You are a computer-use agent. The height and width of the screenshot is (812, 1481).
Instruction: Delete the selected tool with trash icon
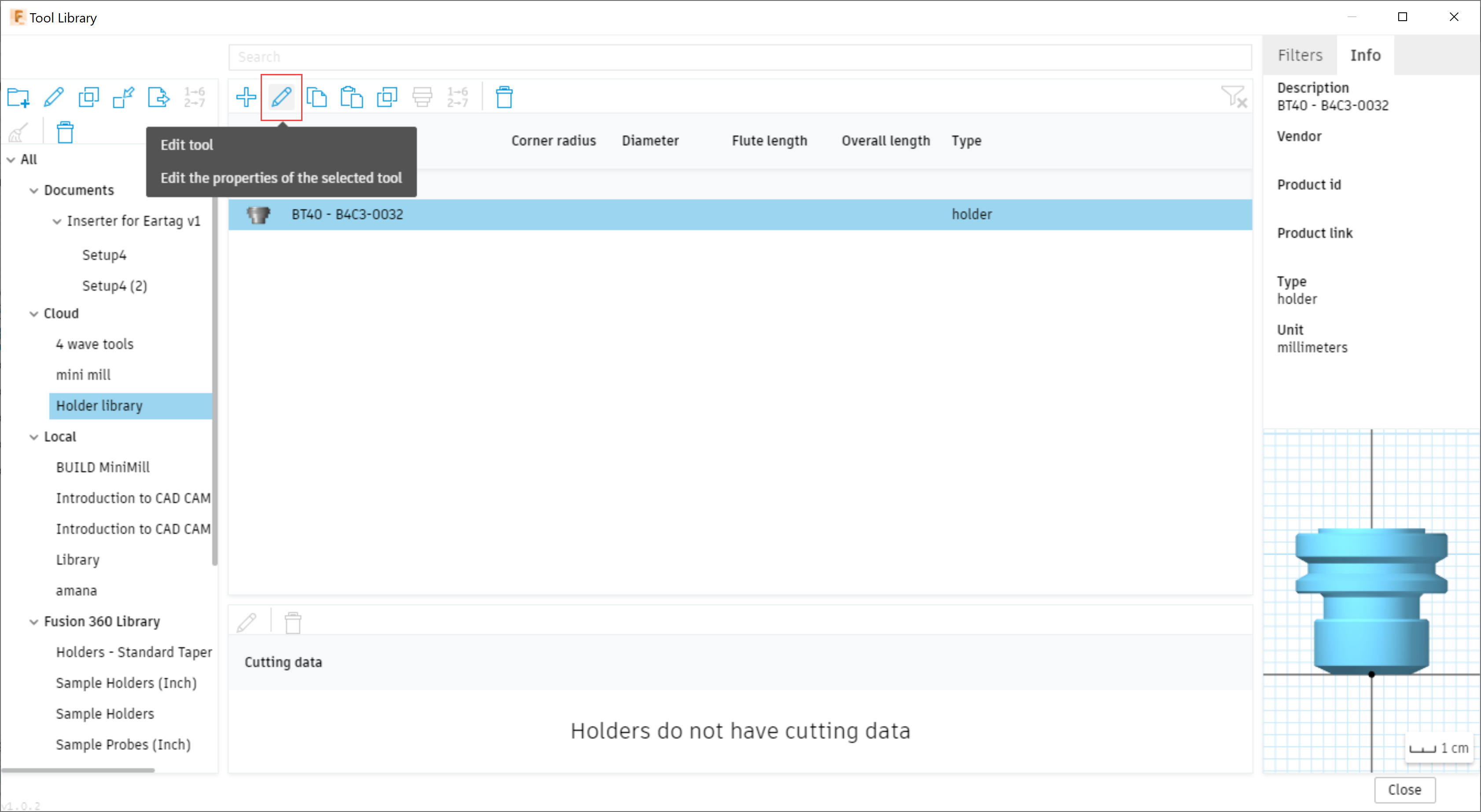pos(504,97)
